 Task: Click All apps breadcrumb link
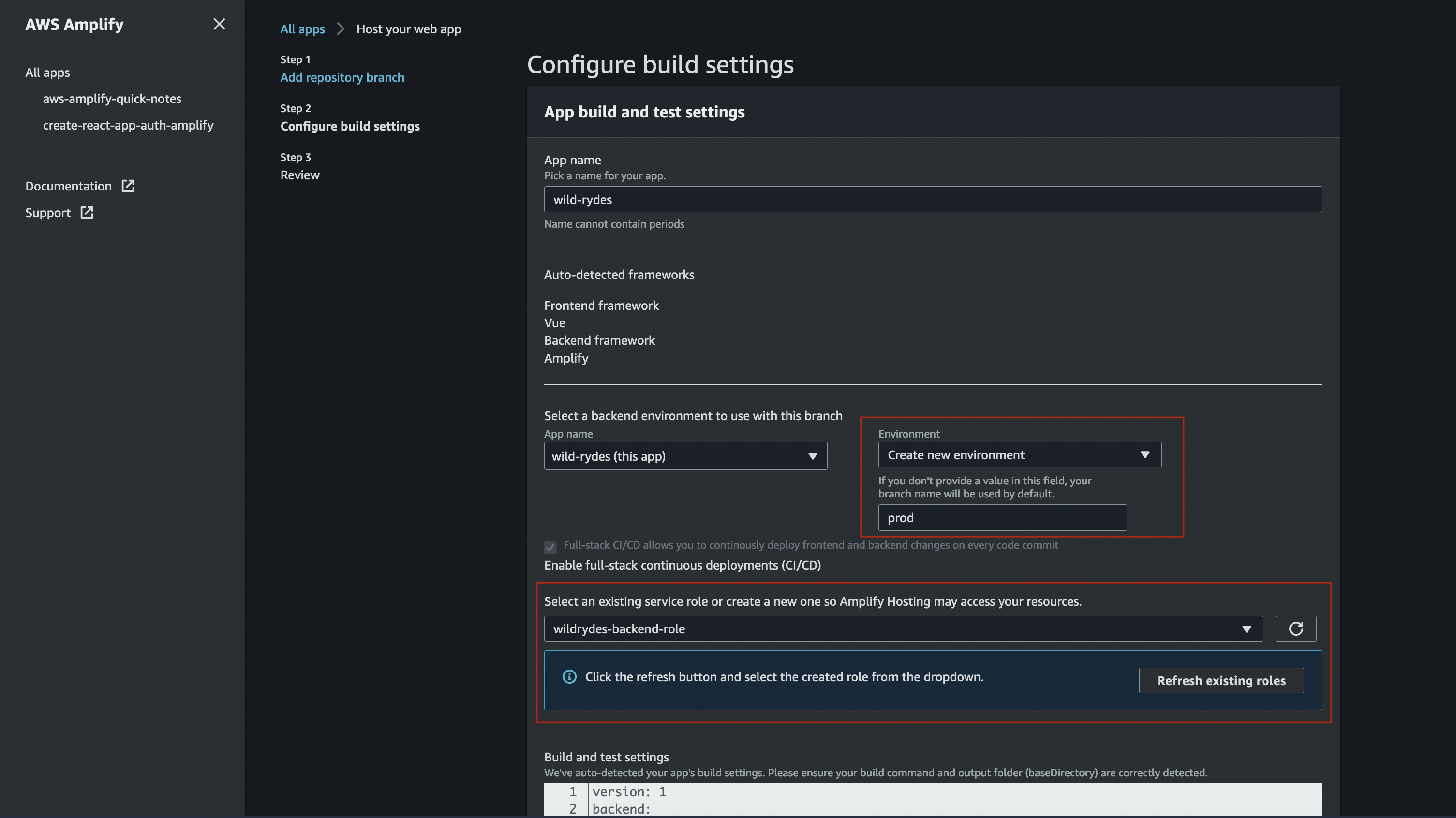click(x=302, y=29)
